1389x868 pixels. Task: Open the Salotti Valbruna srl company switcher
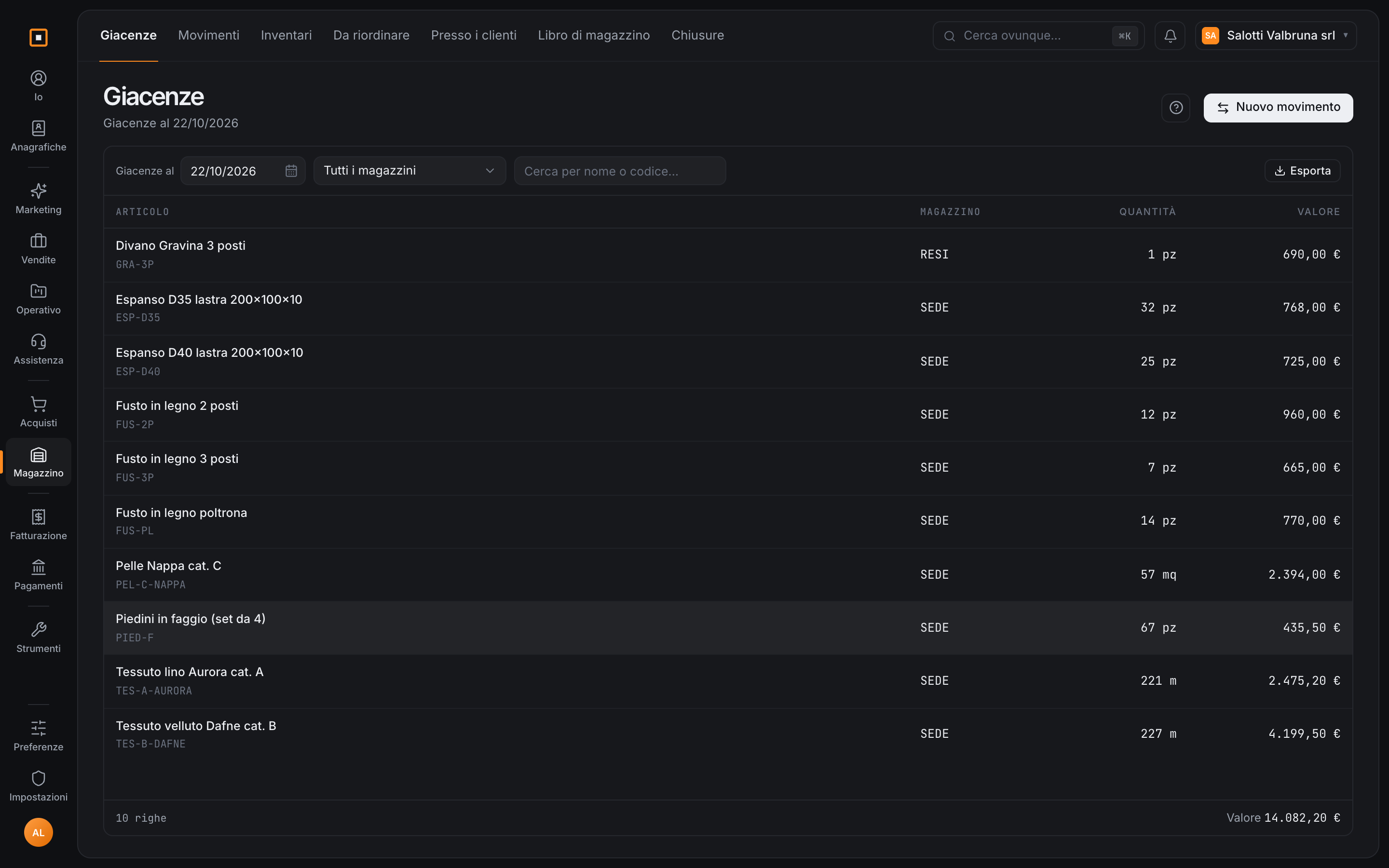(1276, 36)
